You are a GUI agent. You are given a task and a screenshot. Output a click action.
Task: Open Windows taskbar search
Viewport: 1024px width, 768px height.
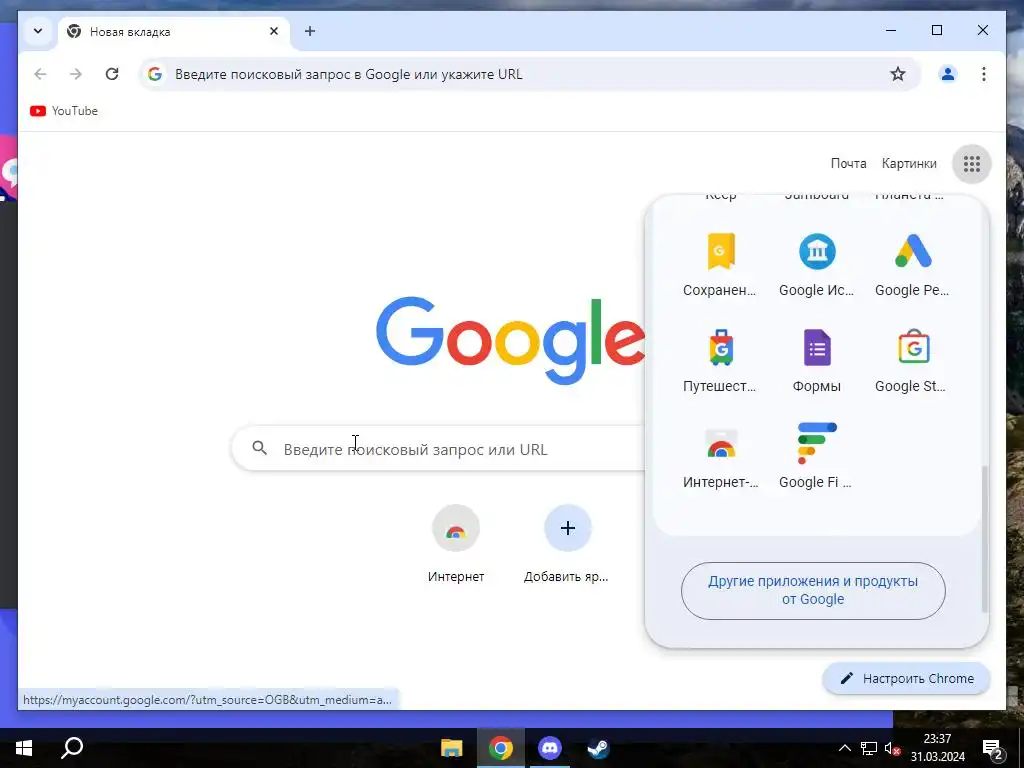point(72,748)
